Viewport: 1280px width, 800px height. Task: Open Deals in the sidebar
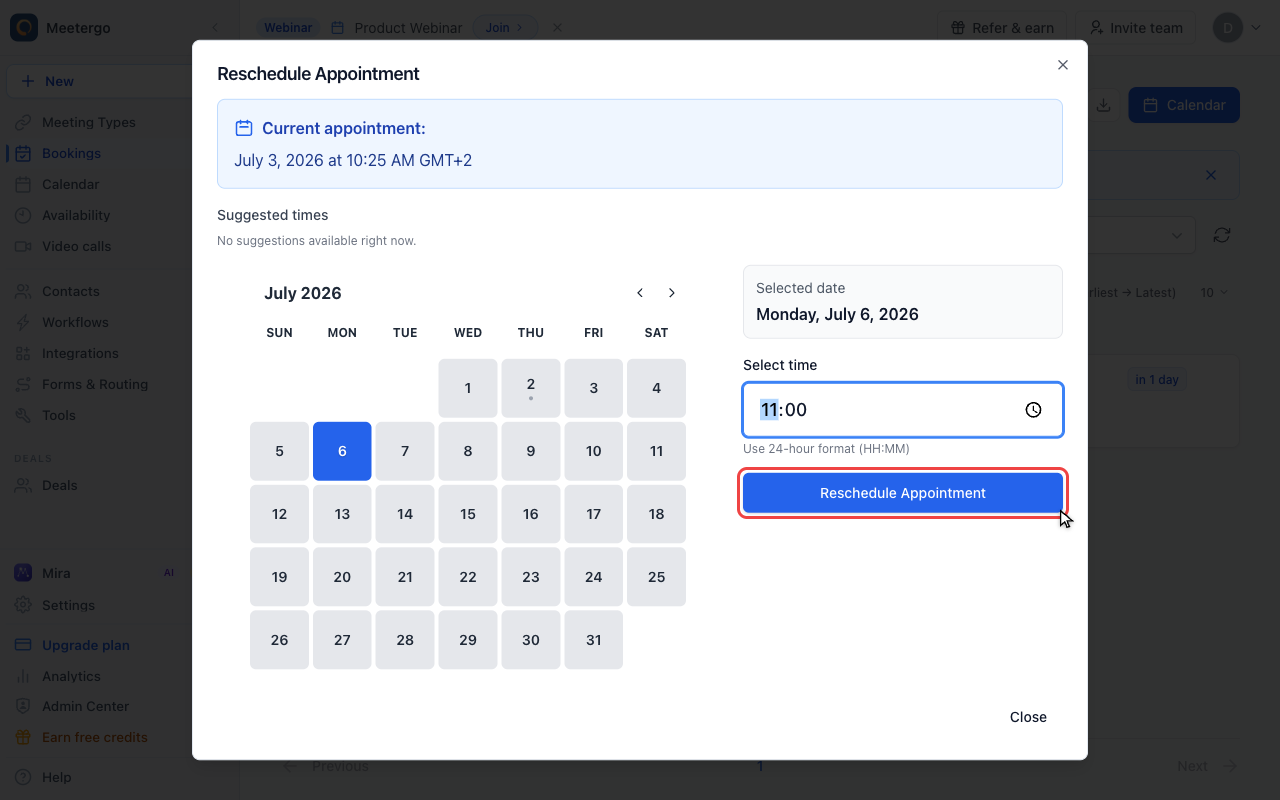pos(59,485)
